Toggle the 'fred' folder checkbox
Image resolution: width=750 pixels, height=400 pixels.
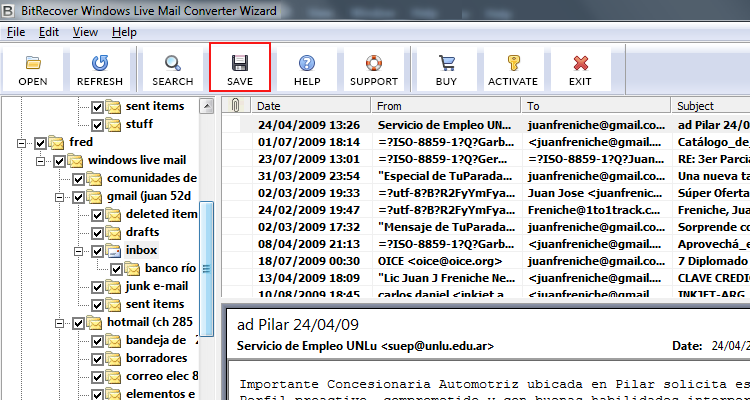click(x=40, y=143)
